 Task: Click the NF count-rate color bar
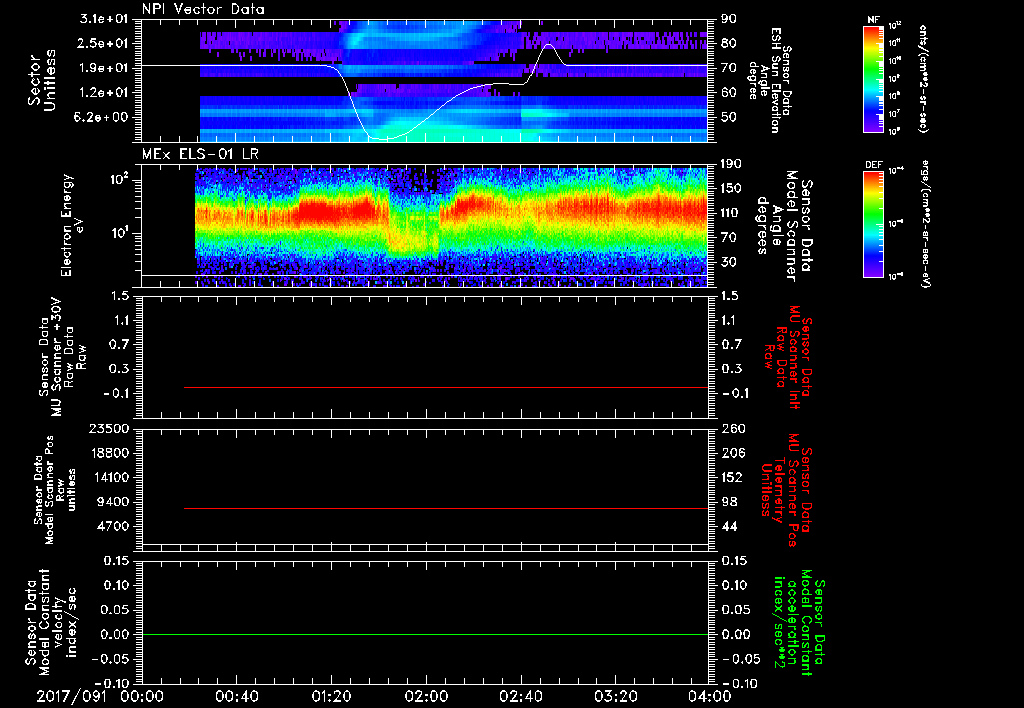(x=874, y=78)
